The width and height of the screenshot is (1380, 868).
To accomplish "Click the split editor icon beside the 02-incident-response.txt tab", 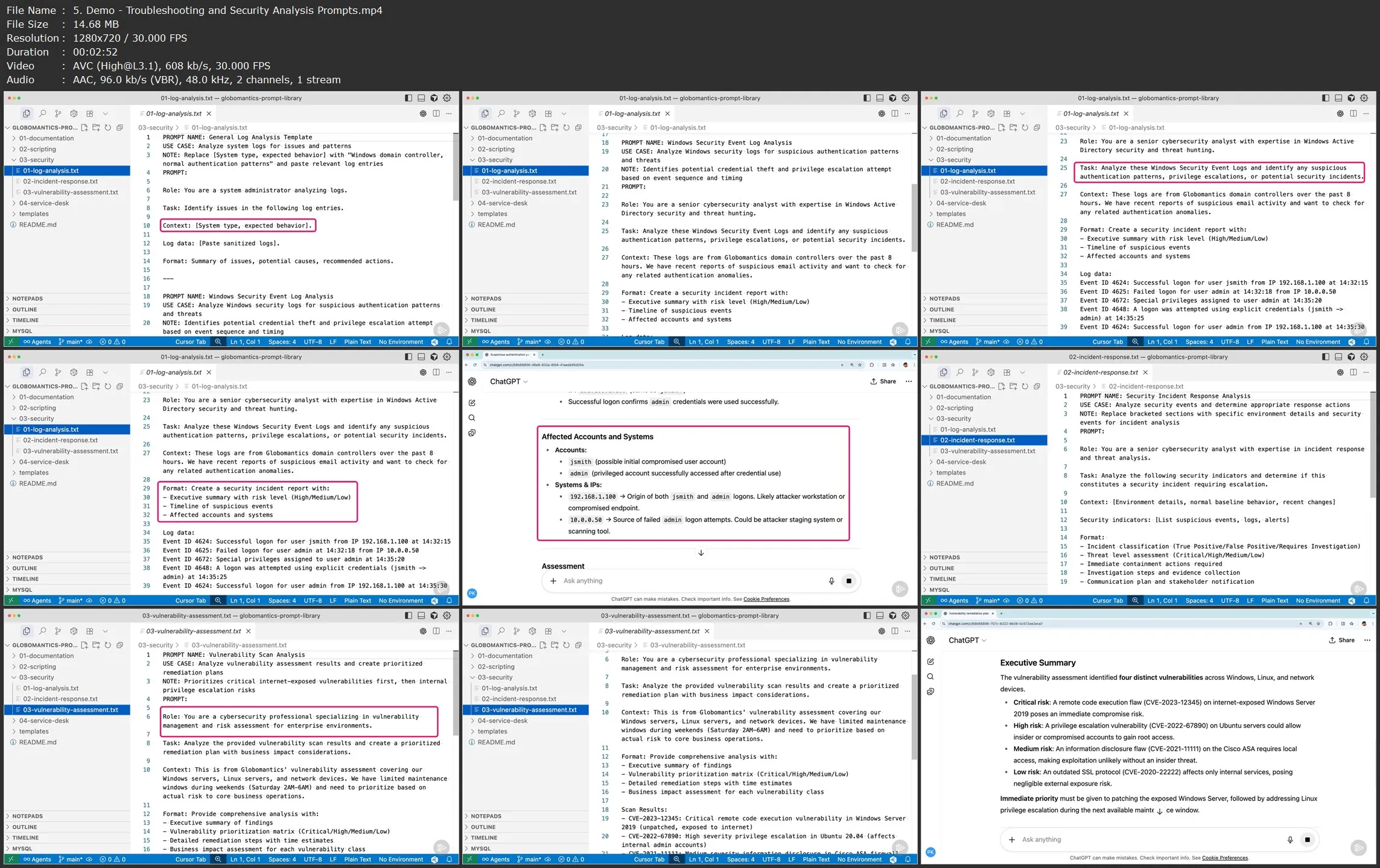I will pyautogui.click(x=1353, y=372).
